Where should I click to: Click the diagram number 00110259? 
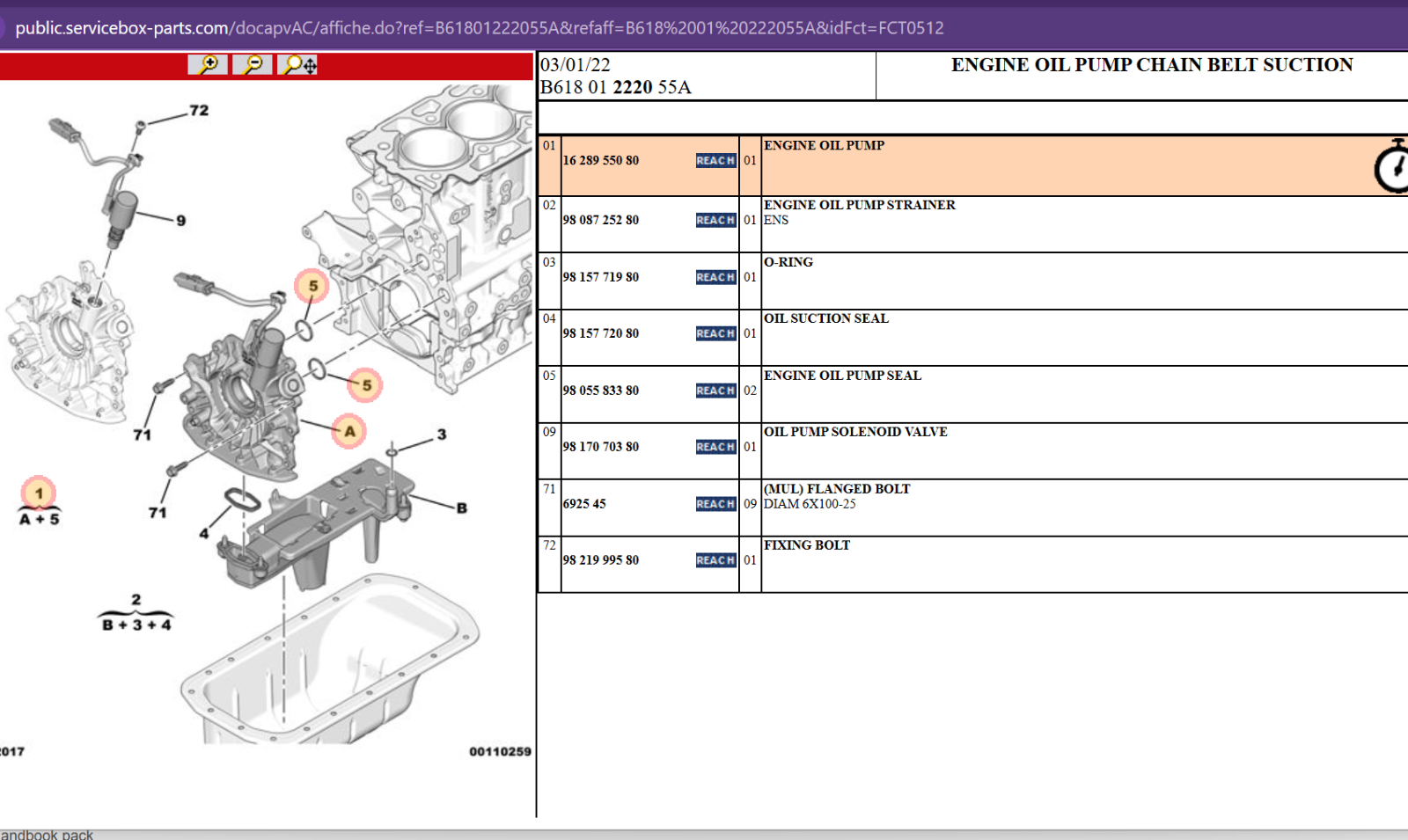[x=500, y=752]
